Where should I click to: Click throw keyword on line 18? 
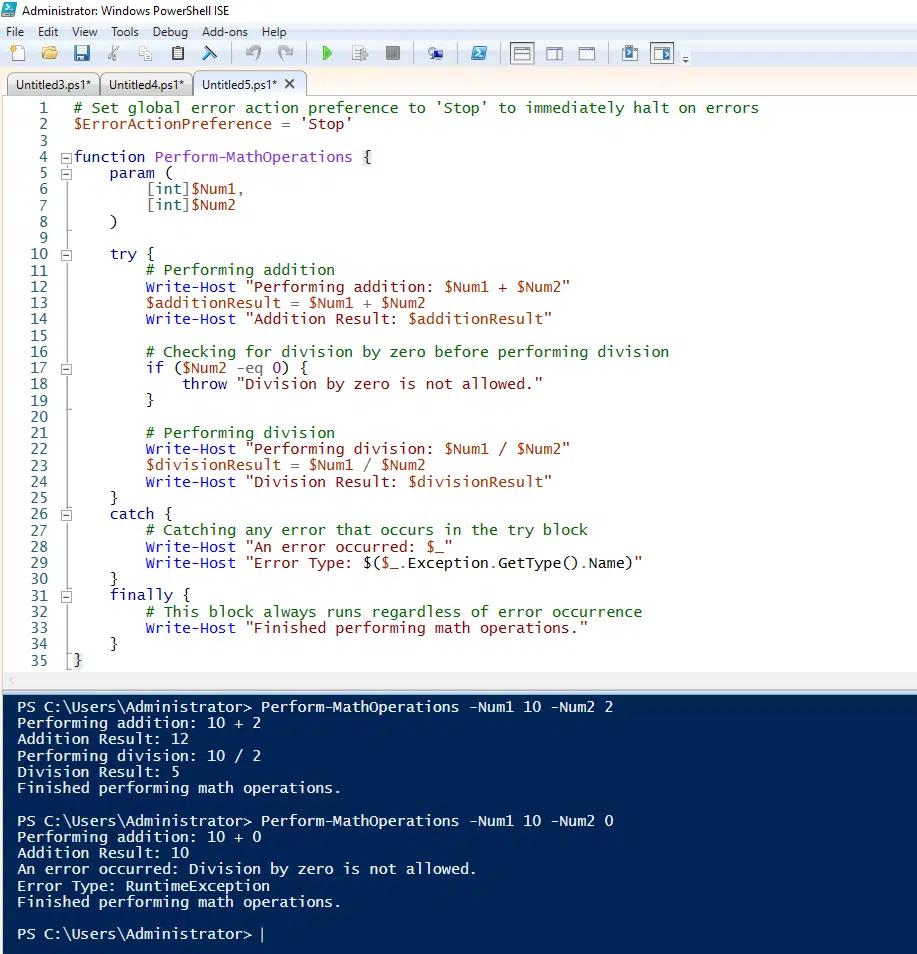coord(204,384)
